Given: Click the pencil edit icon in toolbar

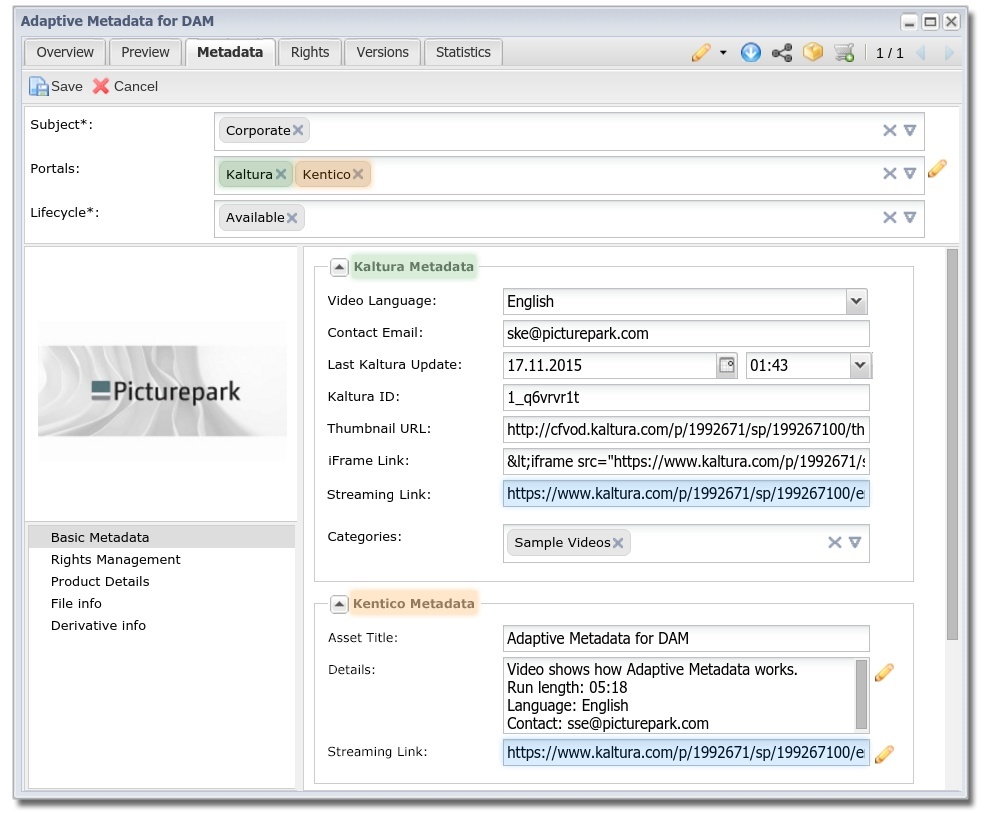Looking at the screenshot, I should click(x=701, y=53).
